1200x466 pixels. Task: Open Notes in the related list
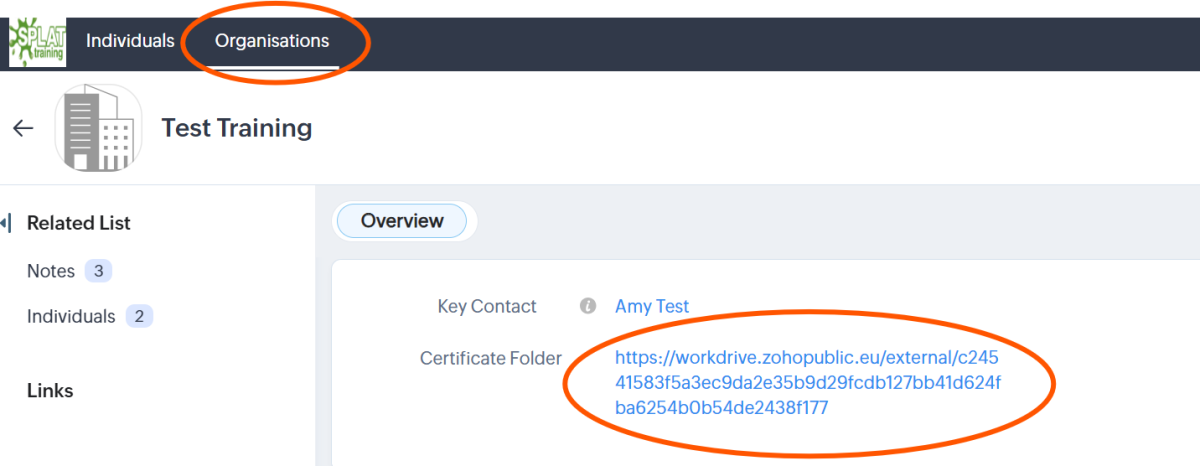(51, 271)
